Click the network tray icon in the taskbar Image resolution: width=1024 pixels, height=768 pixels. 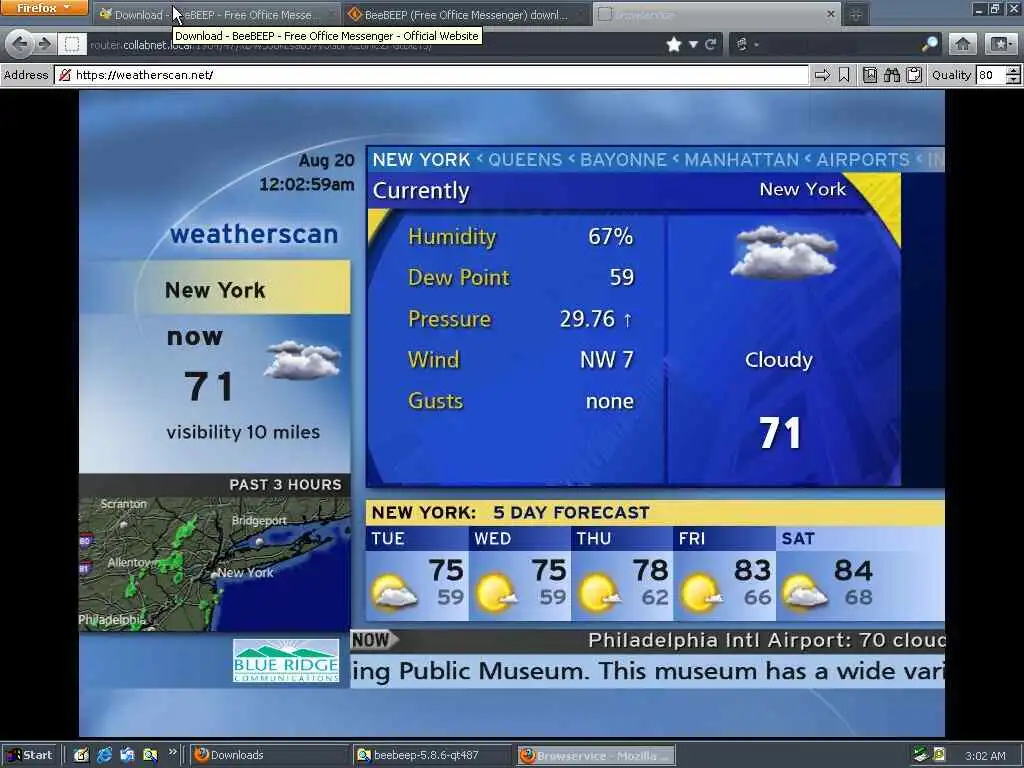(920, 754)
